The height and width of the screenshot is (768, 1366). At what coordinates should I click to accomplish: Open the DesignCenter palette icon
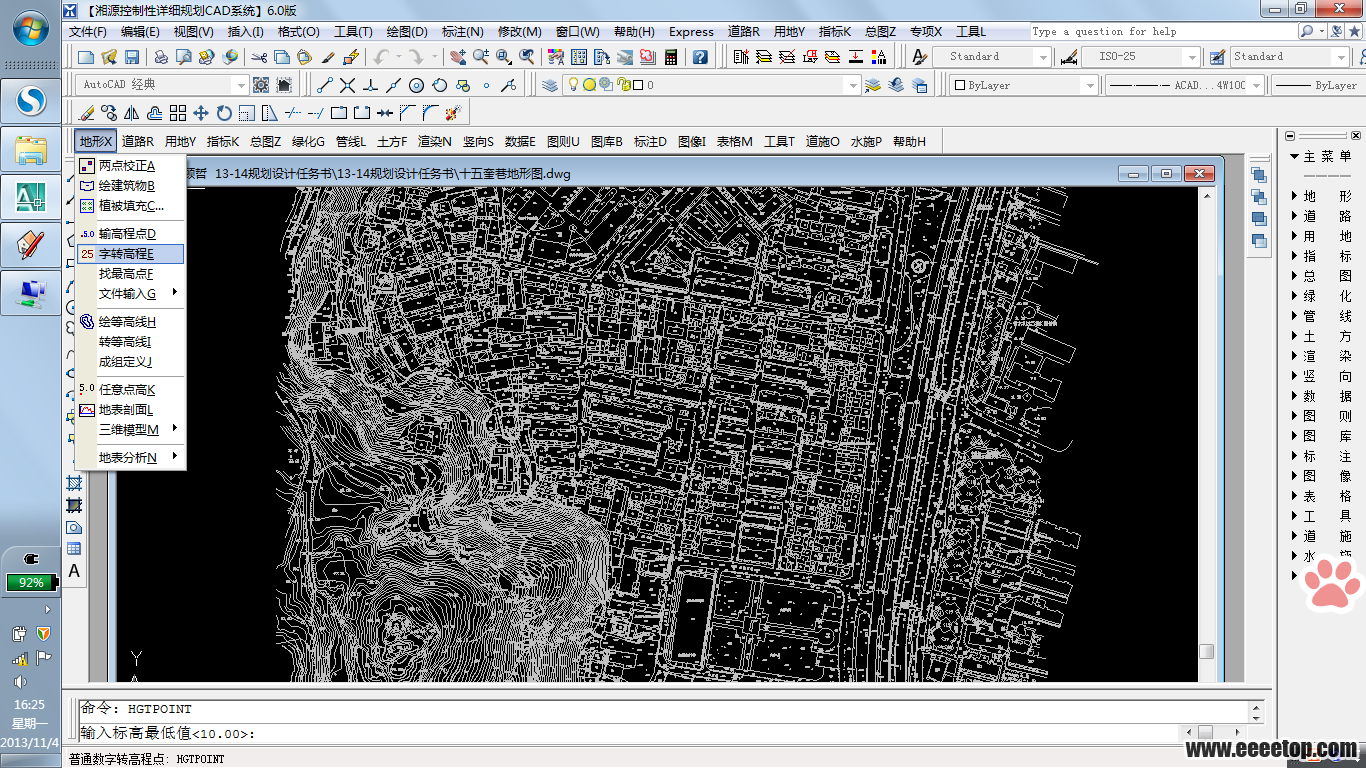(579, 57)
